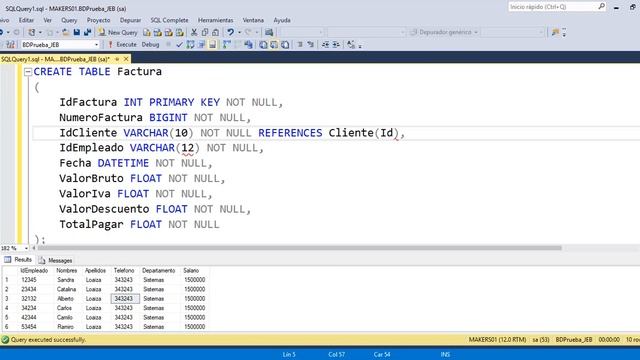Click the Undo arrow icon
This screenshot has width=640, height=360.
pos(230,32)
